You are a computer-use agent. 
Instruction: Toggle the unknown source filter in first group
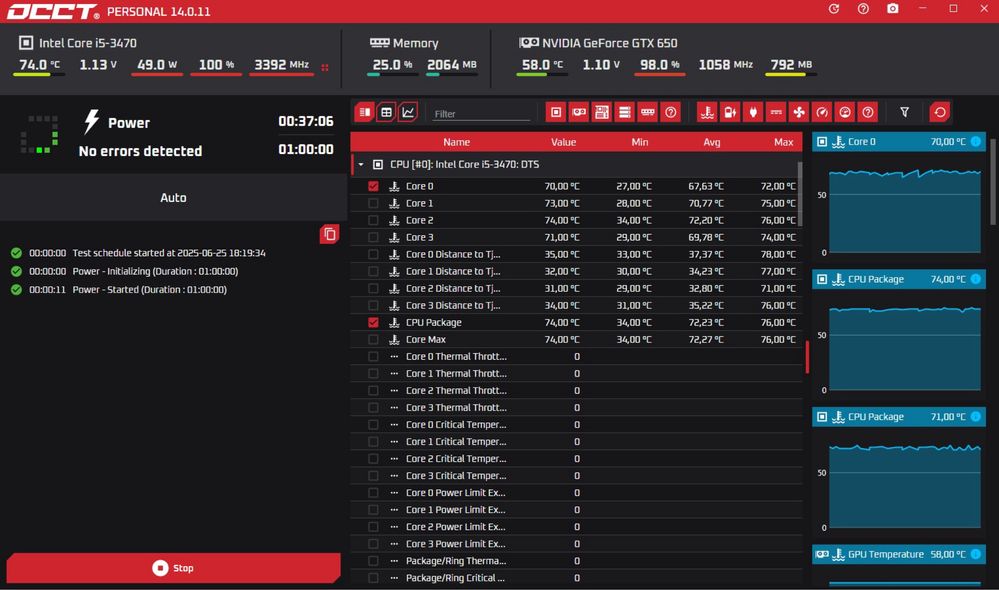(x=670, y=113)
